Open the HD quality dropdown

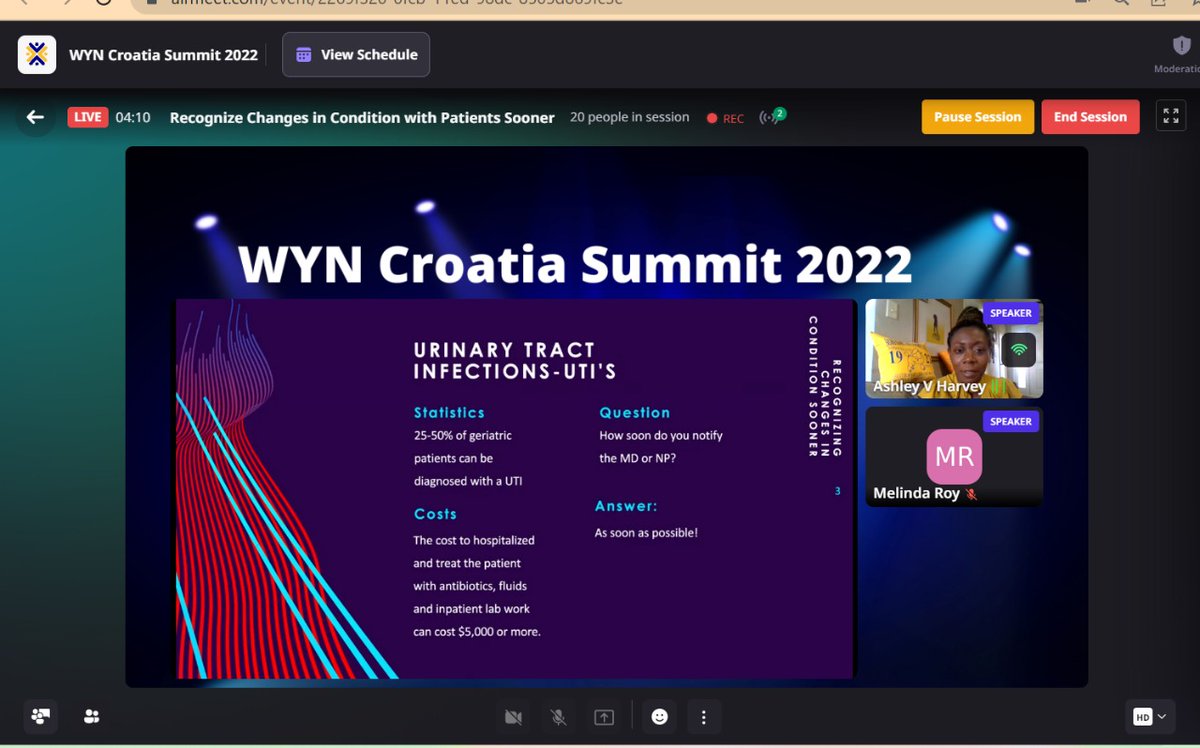tap(1150, 716)
